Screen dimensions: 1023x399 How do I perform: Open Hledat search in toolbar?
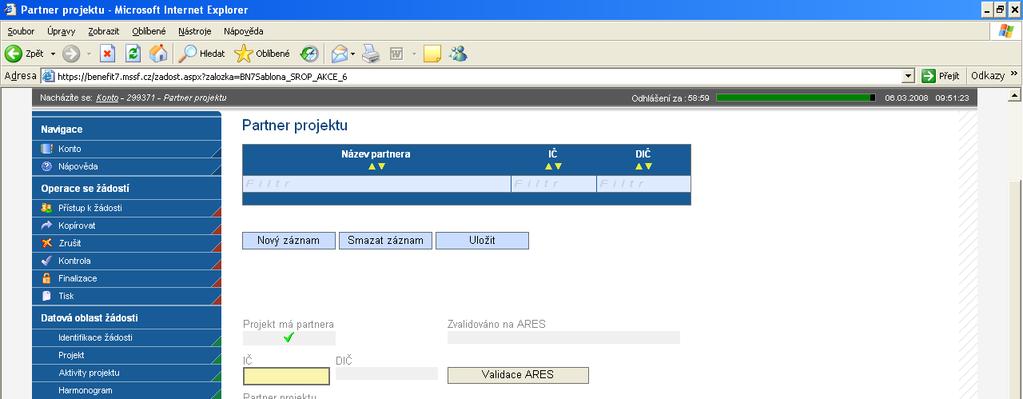tap(203, 53)
